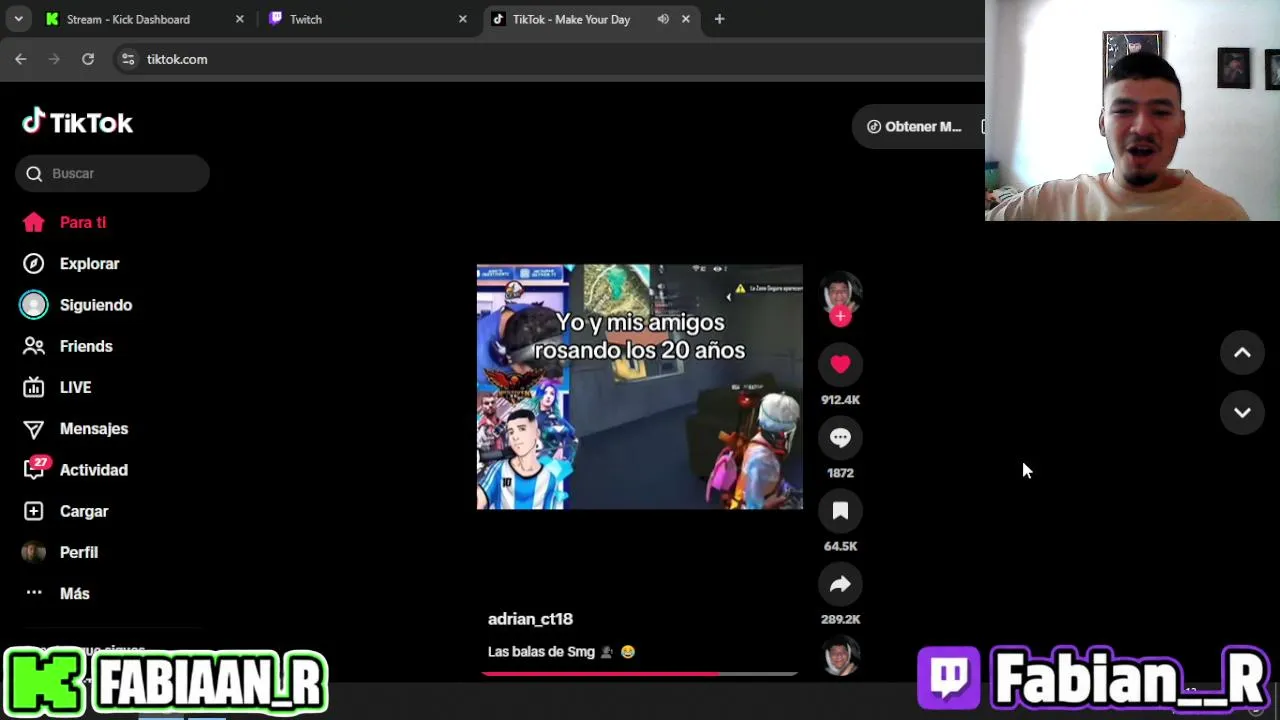This screenshot has width=1280, height=720.
Task: Close the Kick Dashboard tab
Action: pyautogui.click(x=239, y=19)
